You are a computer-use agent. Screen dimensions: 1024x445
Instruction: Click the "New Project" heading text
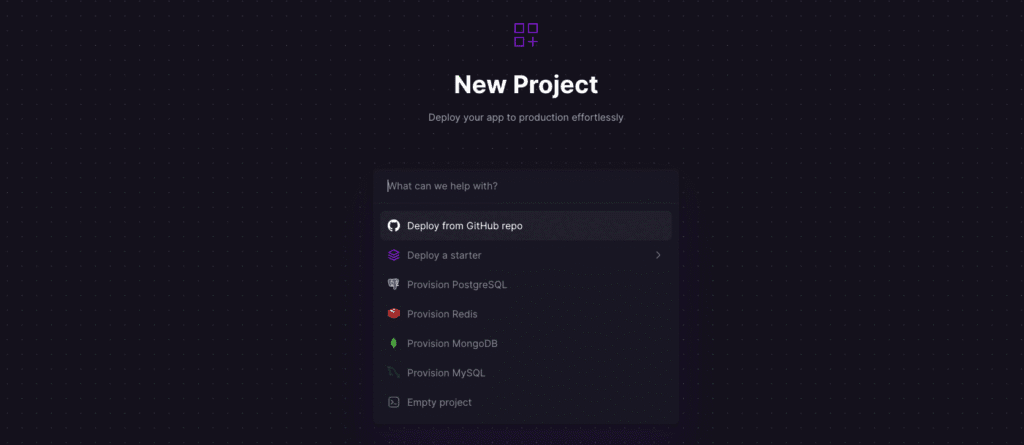click(x=526, y=84)
